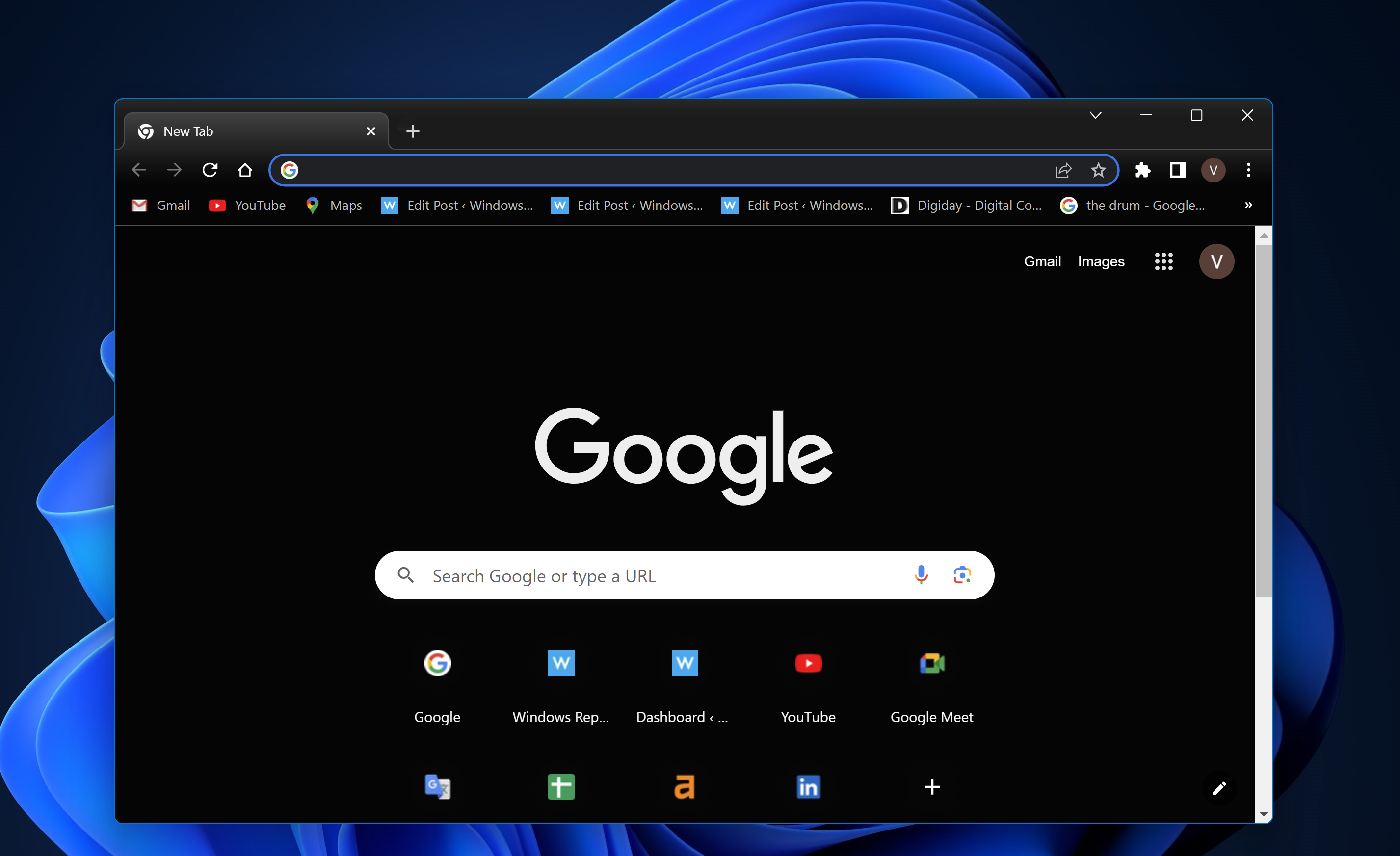Click the magnifier icon in the search box

[x=406, y=575]
